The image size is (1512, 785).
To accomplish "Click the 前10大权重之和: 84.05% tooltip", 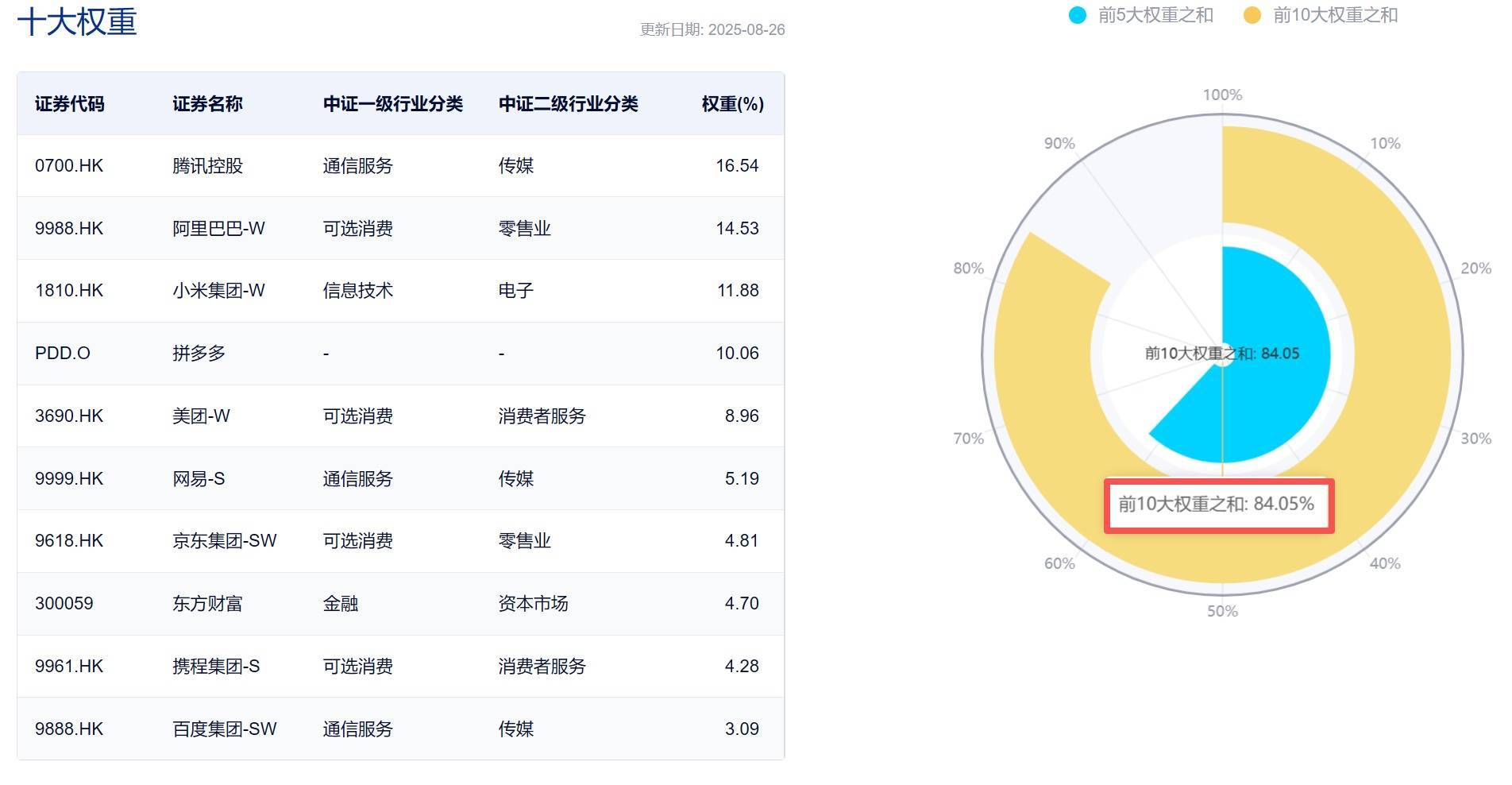I will [1218, 505].
